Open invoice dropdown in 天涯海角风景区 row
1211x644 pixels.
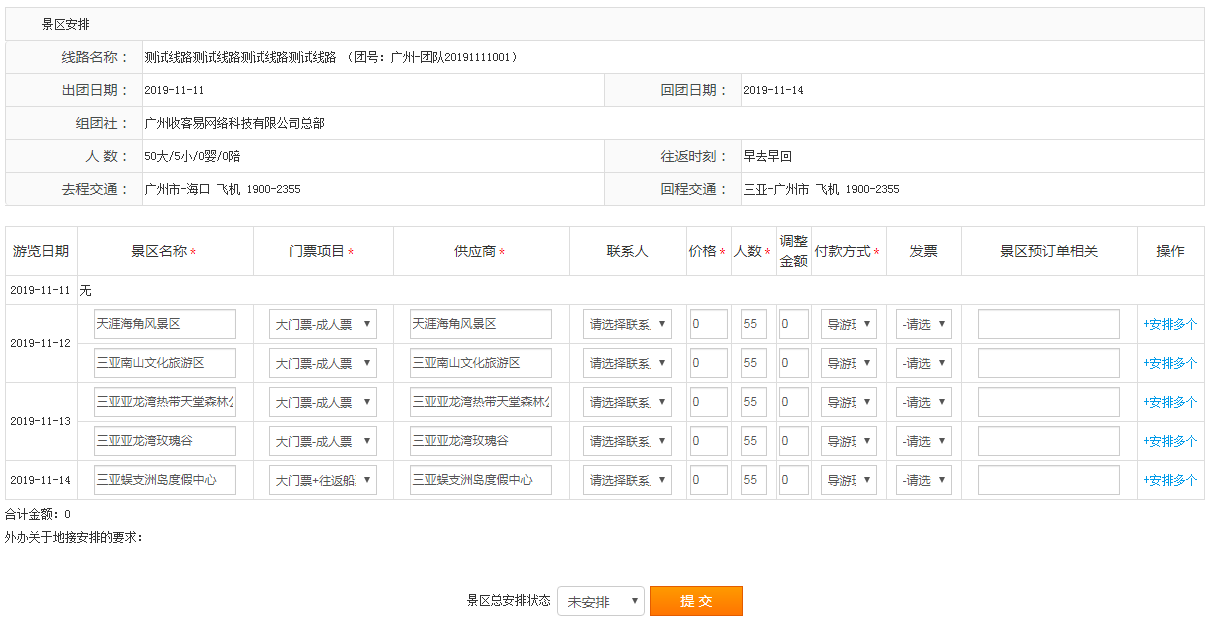coord(923,324)
